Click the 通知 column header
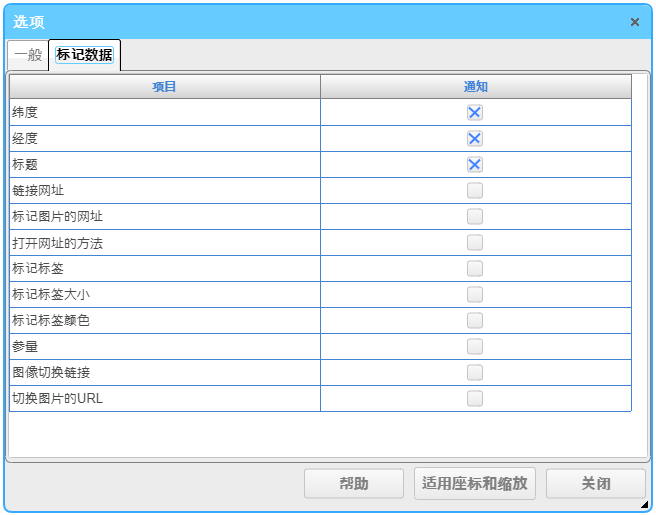The image size is (656, 515). click(476, 87)
